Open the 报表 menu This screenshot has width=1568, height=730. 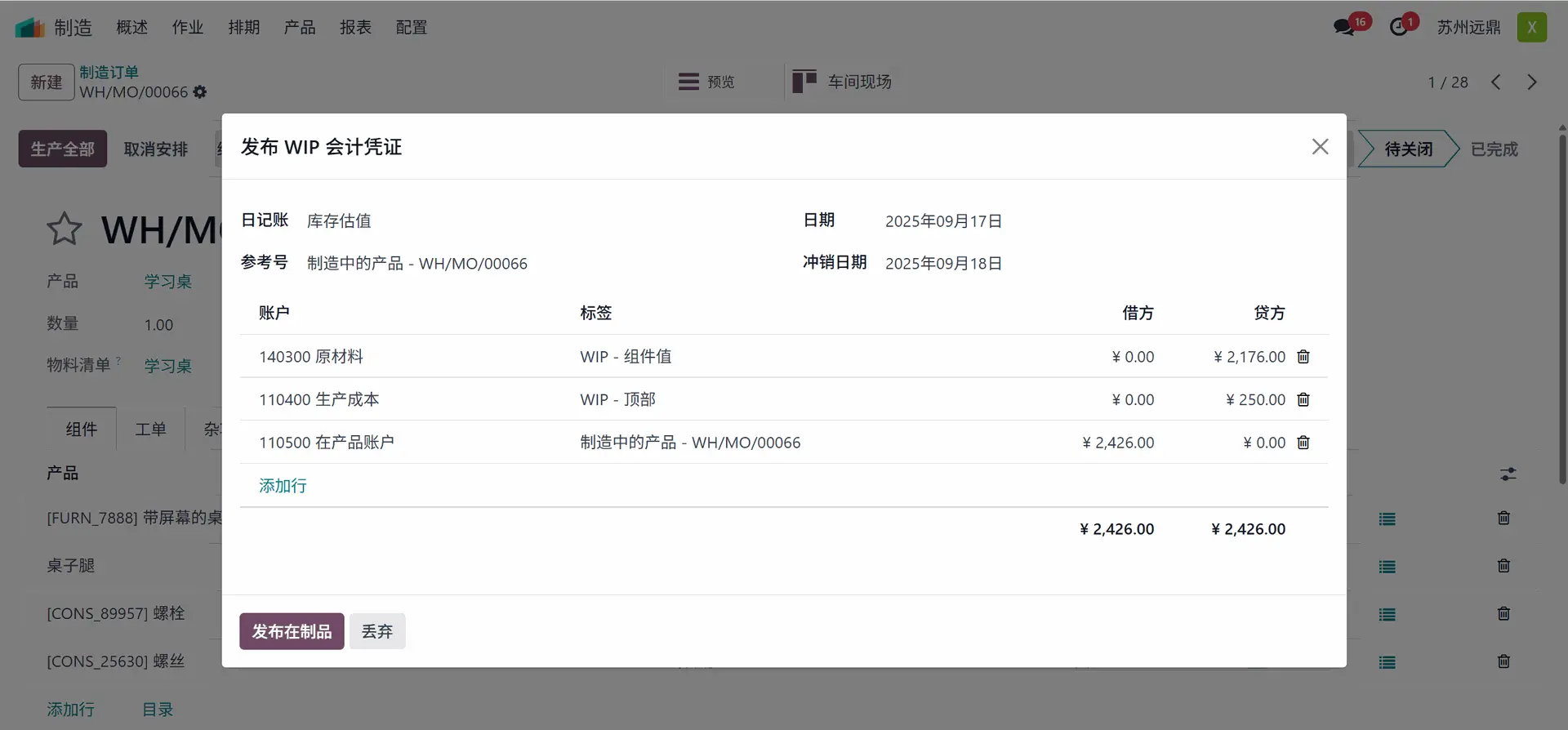355,28
